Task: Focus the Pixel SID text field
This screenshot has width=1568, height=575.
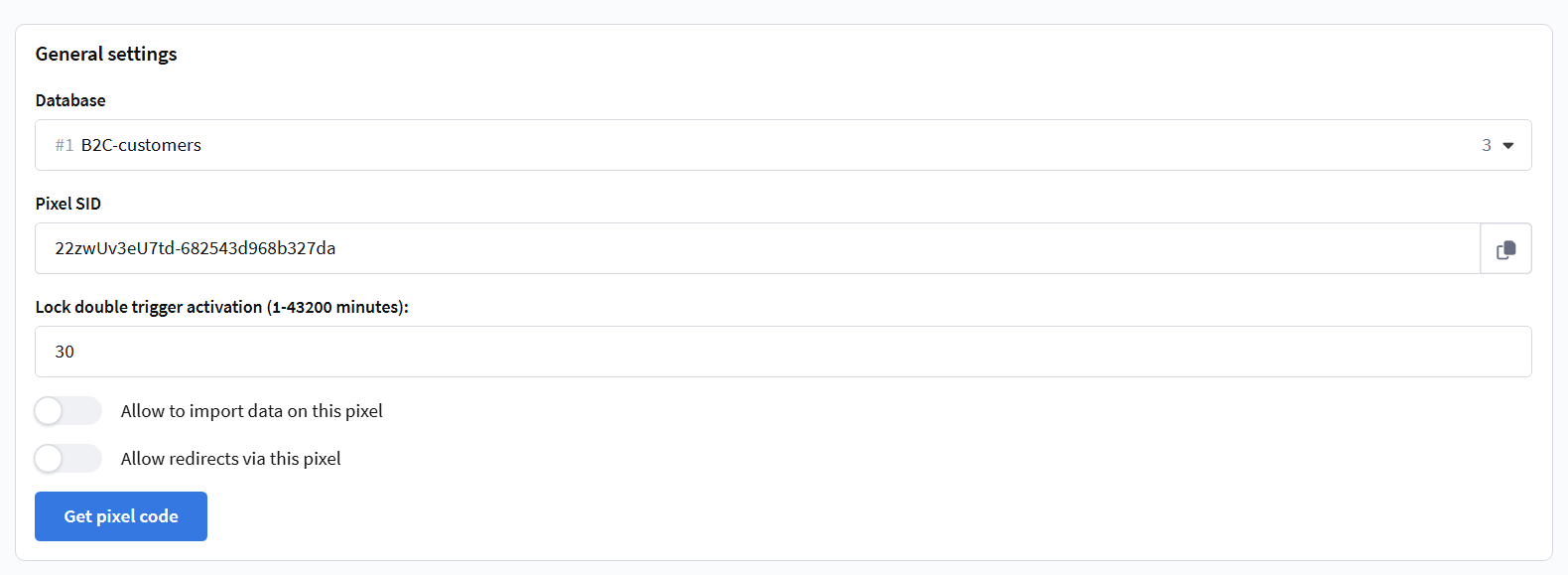Action: [756, 248]
